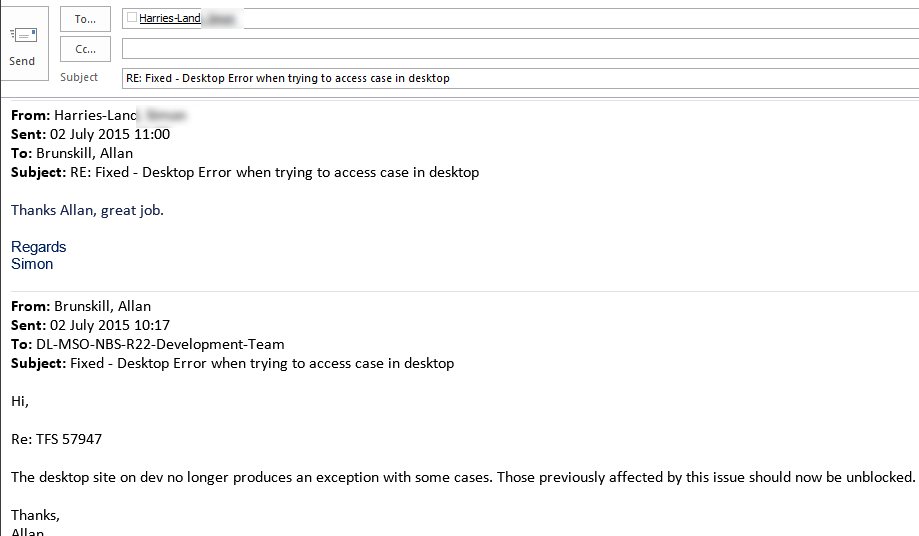Click the 'Simon' signature text
Screen dimensions: 919x536
click(32, 264)
